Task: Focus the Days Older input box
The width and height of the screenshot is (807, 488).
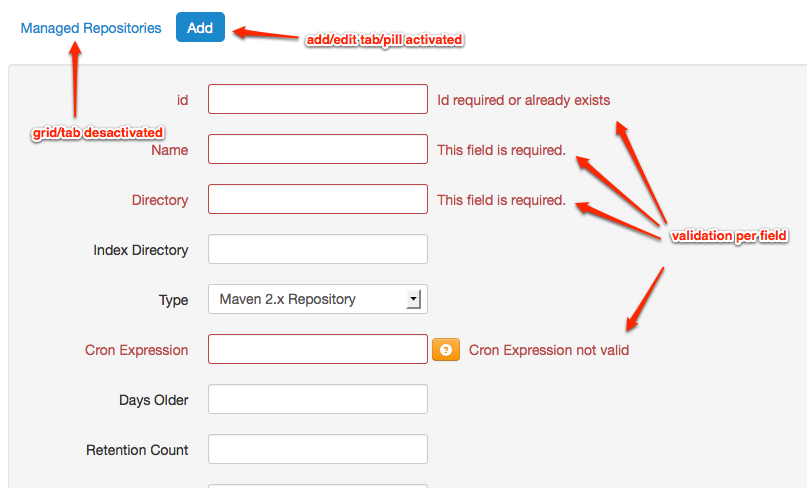Action: (x=317, y=399)
